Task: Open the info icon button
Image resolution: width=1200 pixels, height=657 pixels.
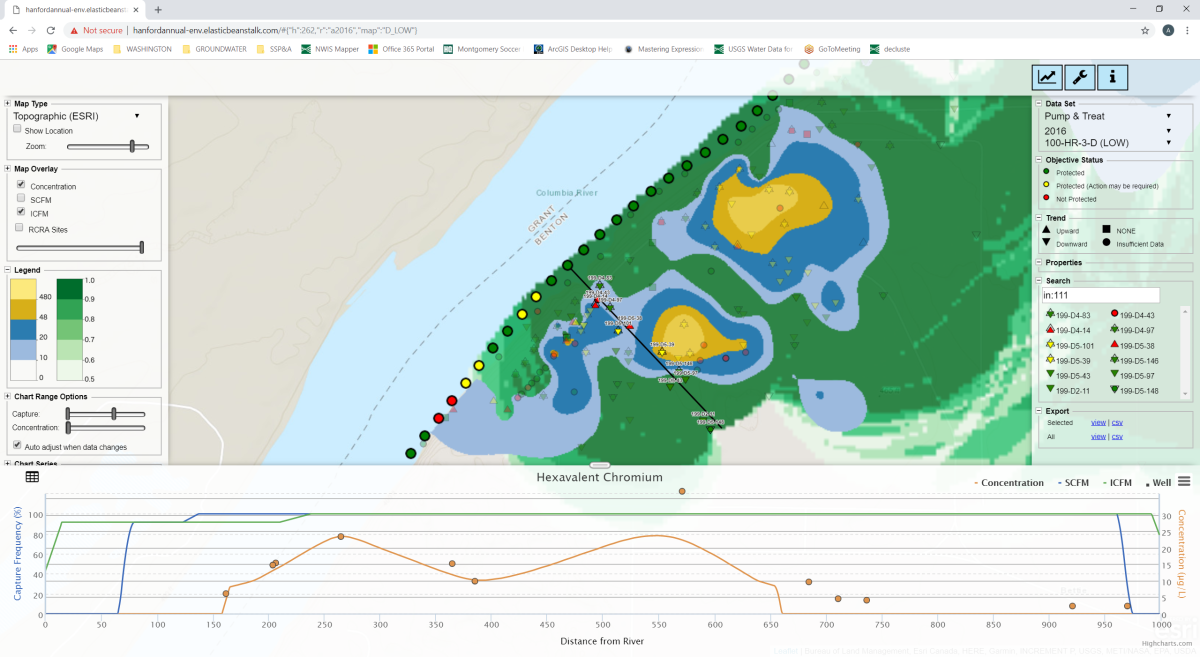Action: tap(1113, 77)
